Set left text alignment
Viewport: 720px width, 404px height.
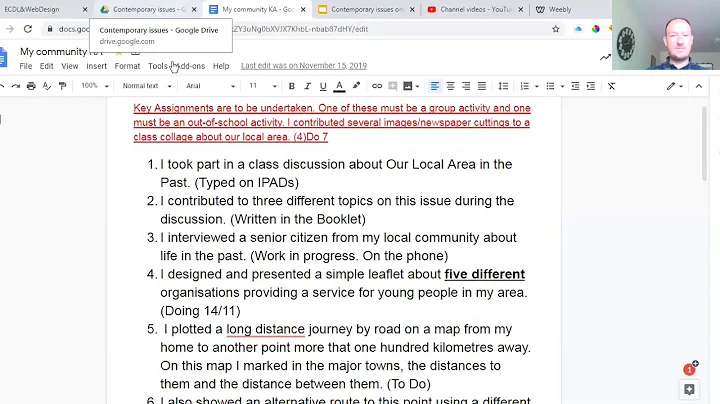pyautogui.click(x=434, y=86)
